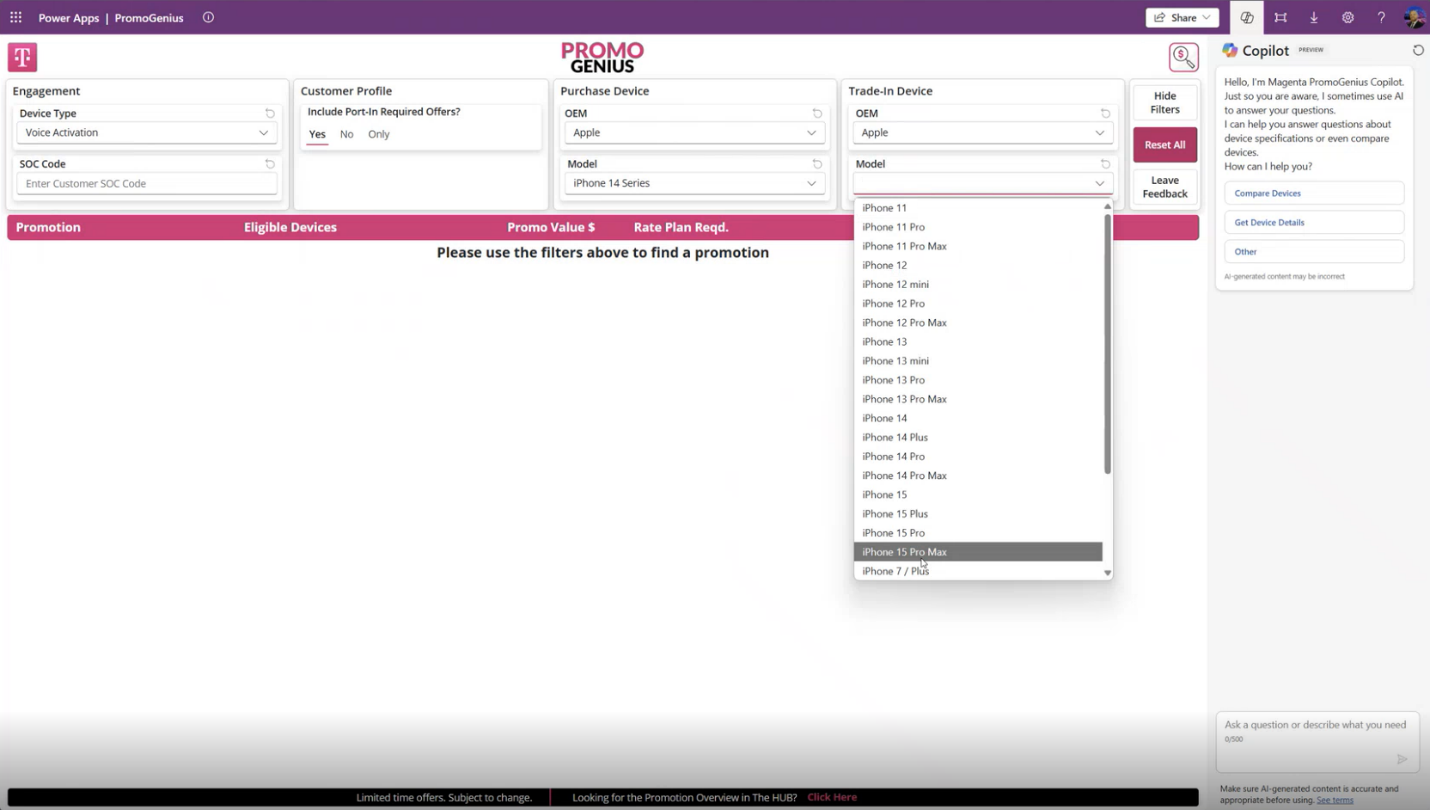Open the Share button dropdown
1430x810 pixels.
pyautogui.click(x=1182, y=17)
